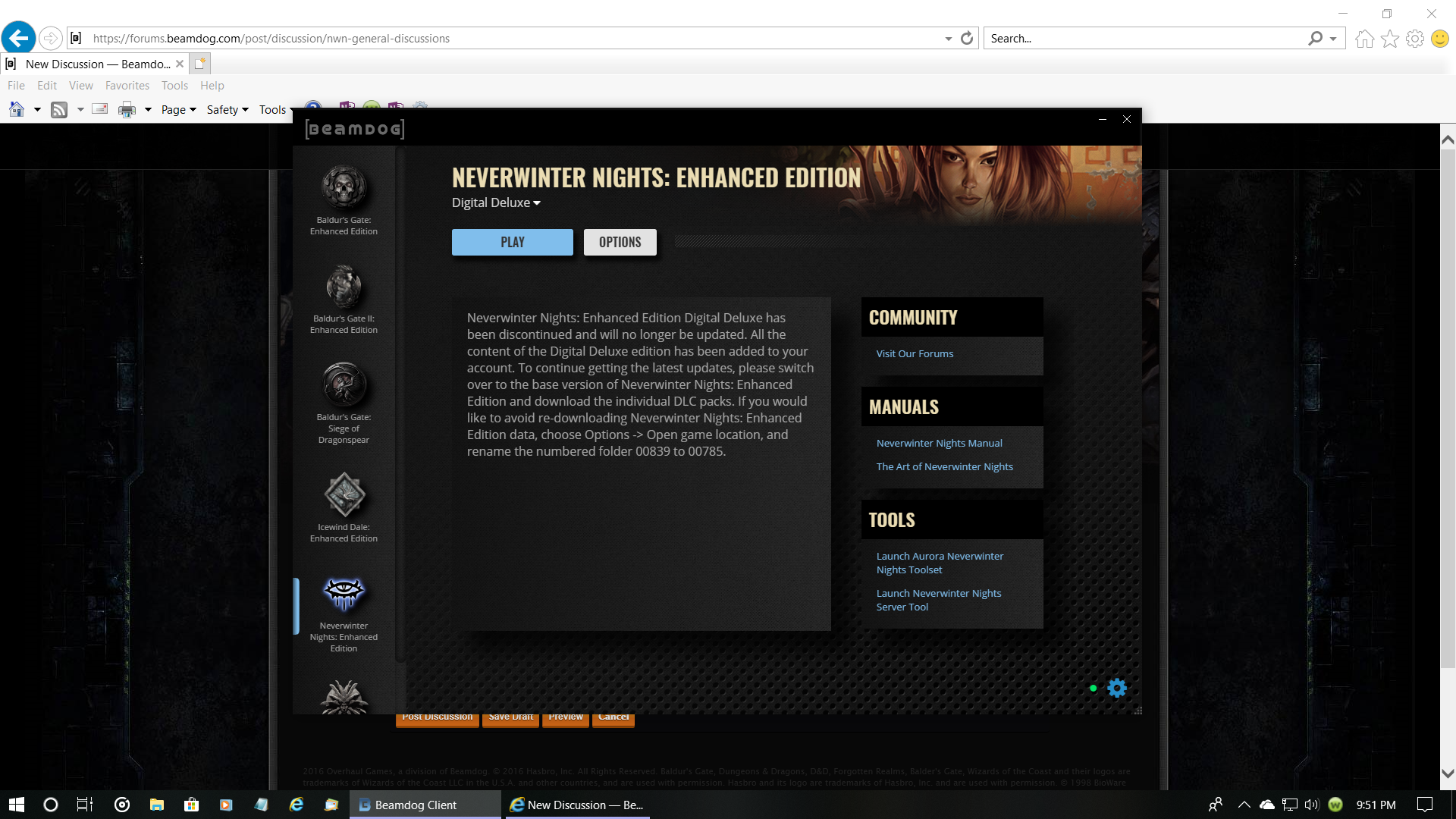Click the refresh page icon
1456x819 pixels.
point(967,38)
